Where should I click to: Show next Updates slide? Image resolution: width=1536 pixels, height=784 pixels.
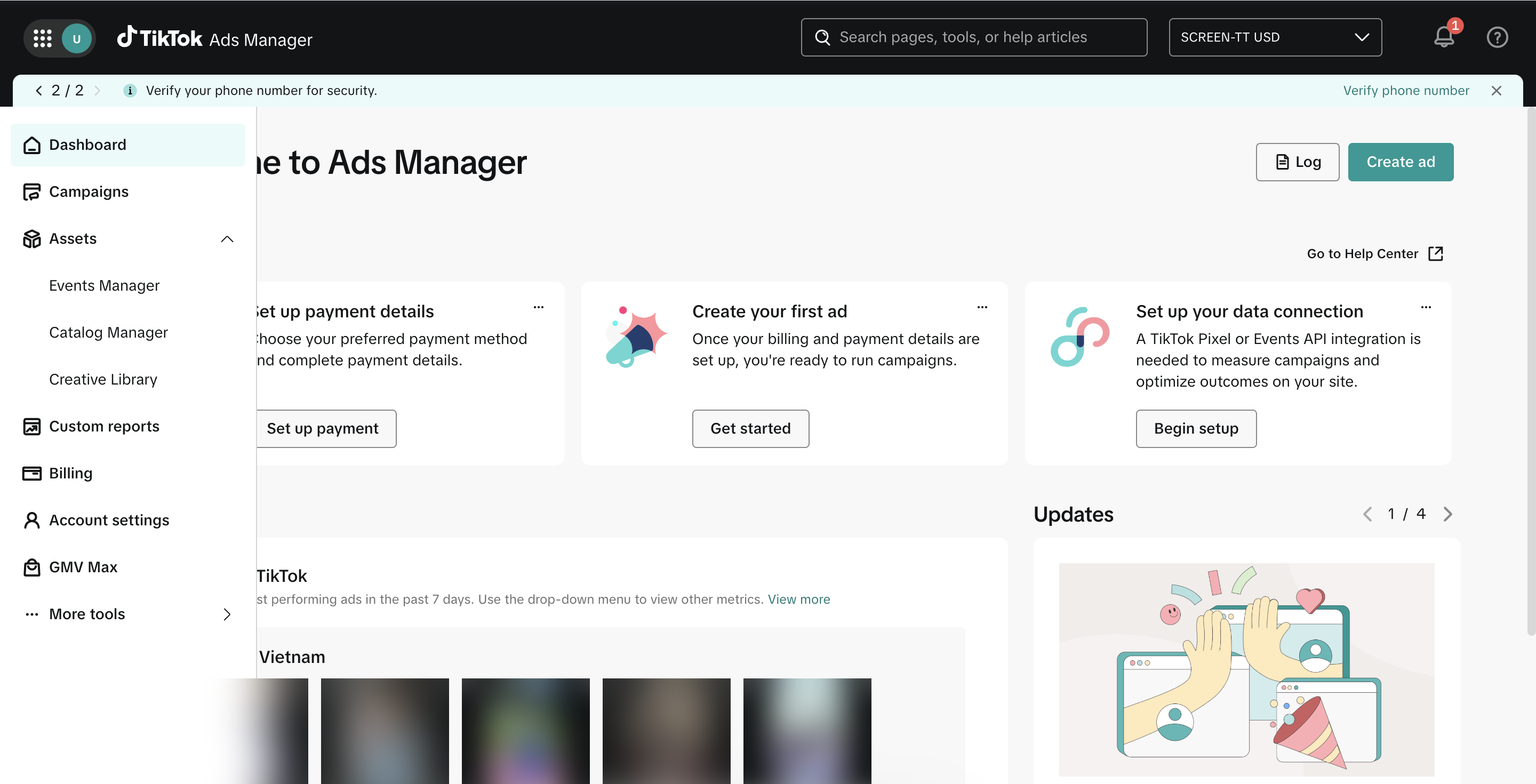[1448, 514]
